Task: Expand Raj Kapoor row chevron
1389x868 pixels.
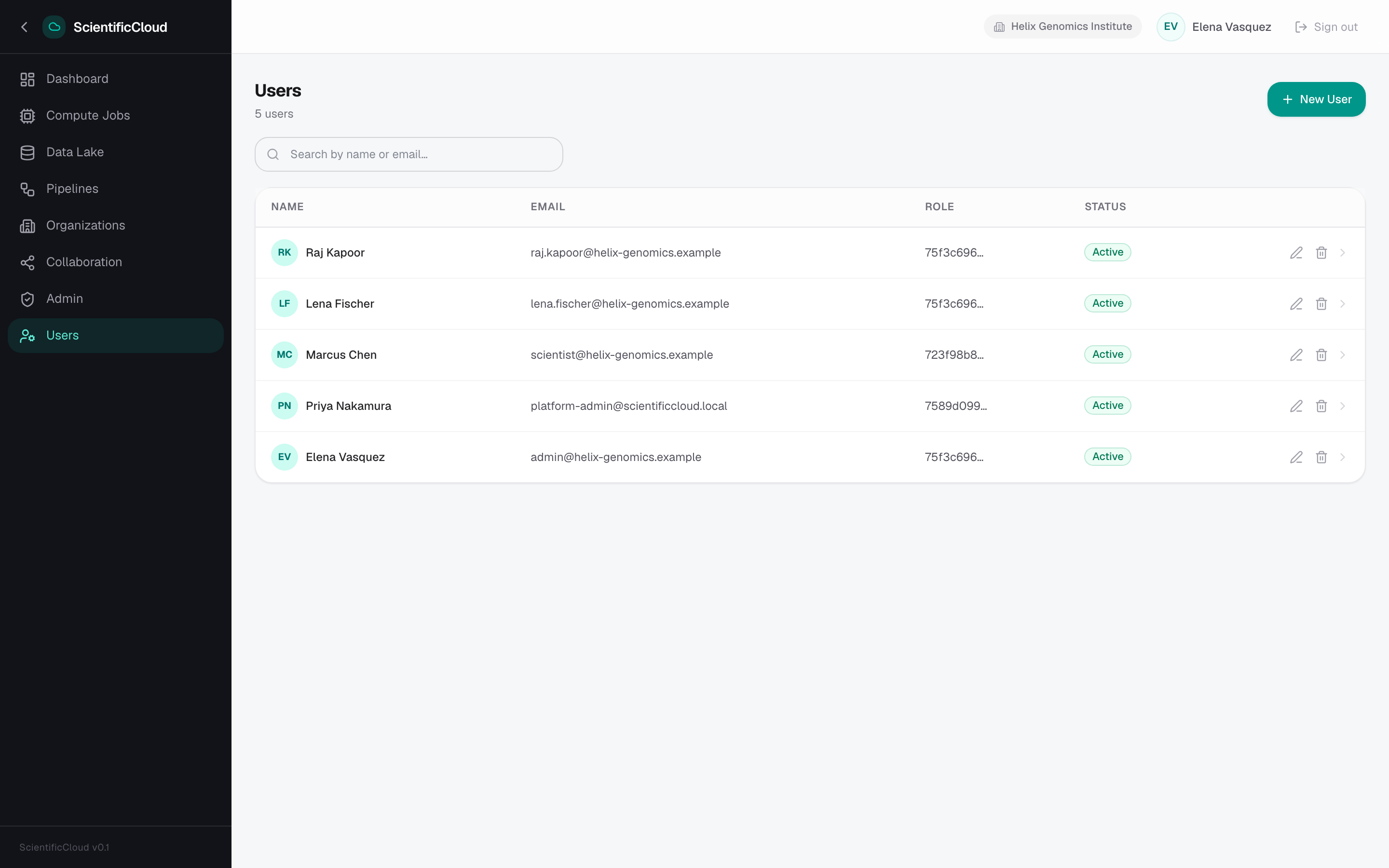Action: pyautogui.click(x=1343, y=253)
